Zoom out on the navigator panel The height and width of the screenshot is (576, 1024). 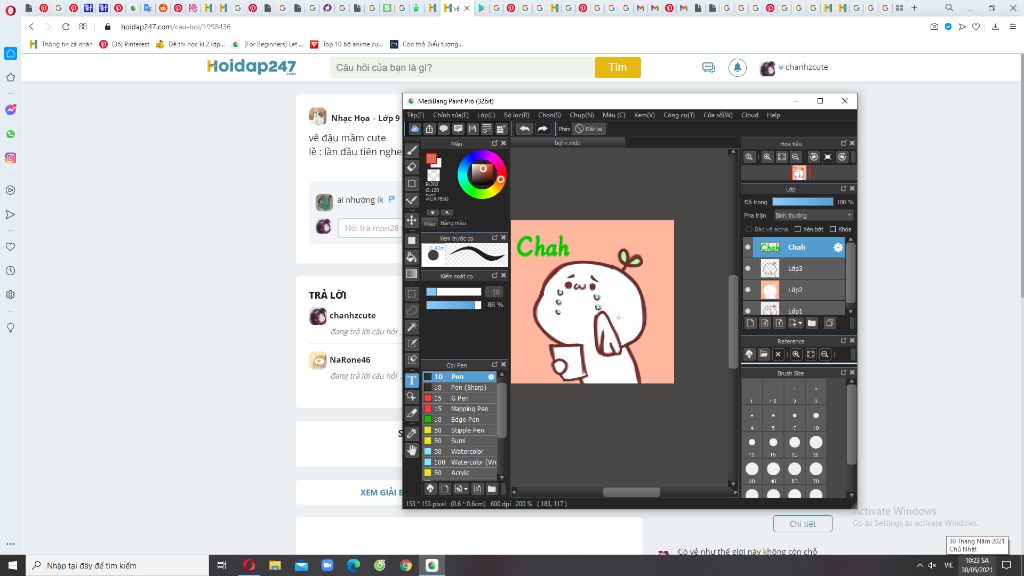pos(795,157)
